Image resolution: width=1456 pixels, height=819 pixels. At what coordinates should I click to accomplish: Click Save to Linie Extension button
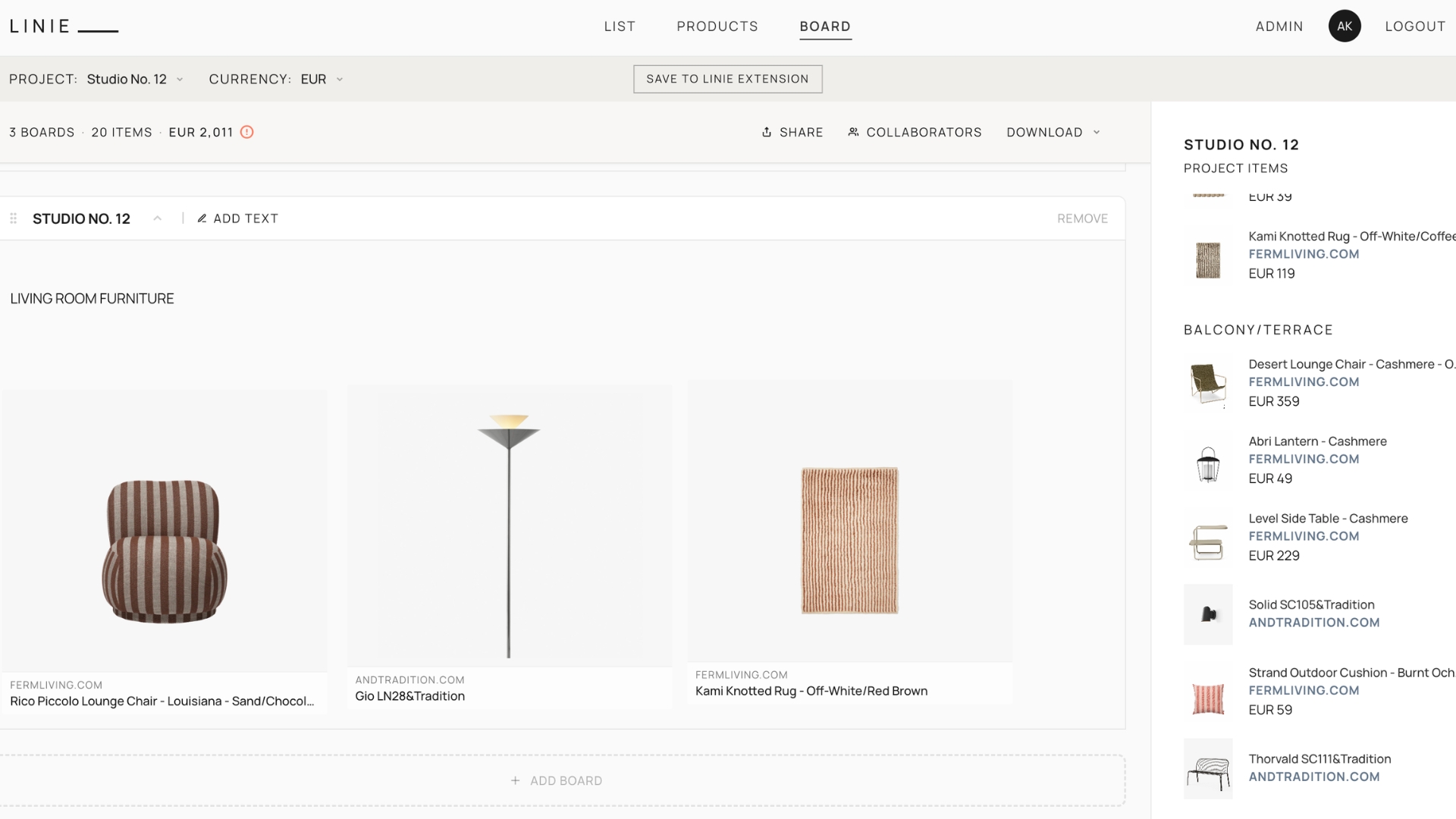coord(727,79)
